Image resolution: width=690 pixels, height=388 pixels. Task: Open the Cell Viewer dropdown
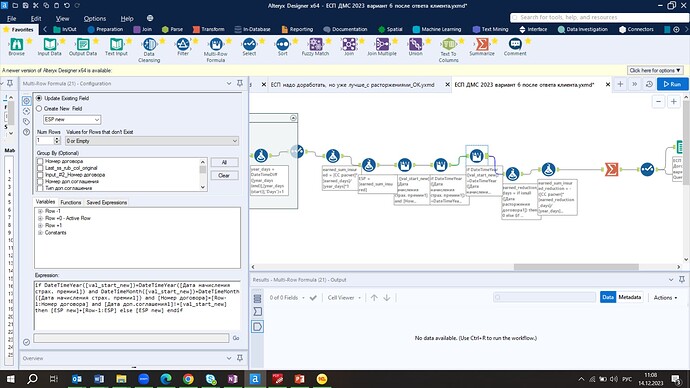[344, 297]
